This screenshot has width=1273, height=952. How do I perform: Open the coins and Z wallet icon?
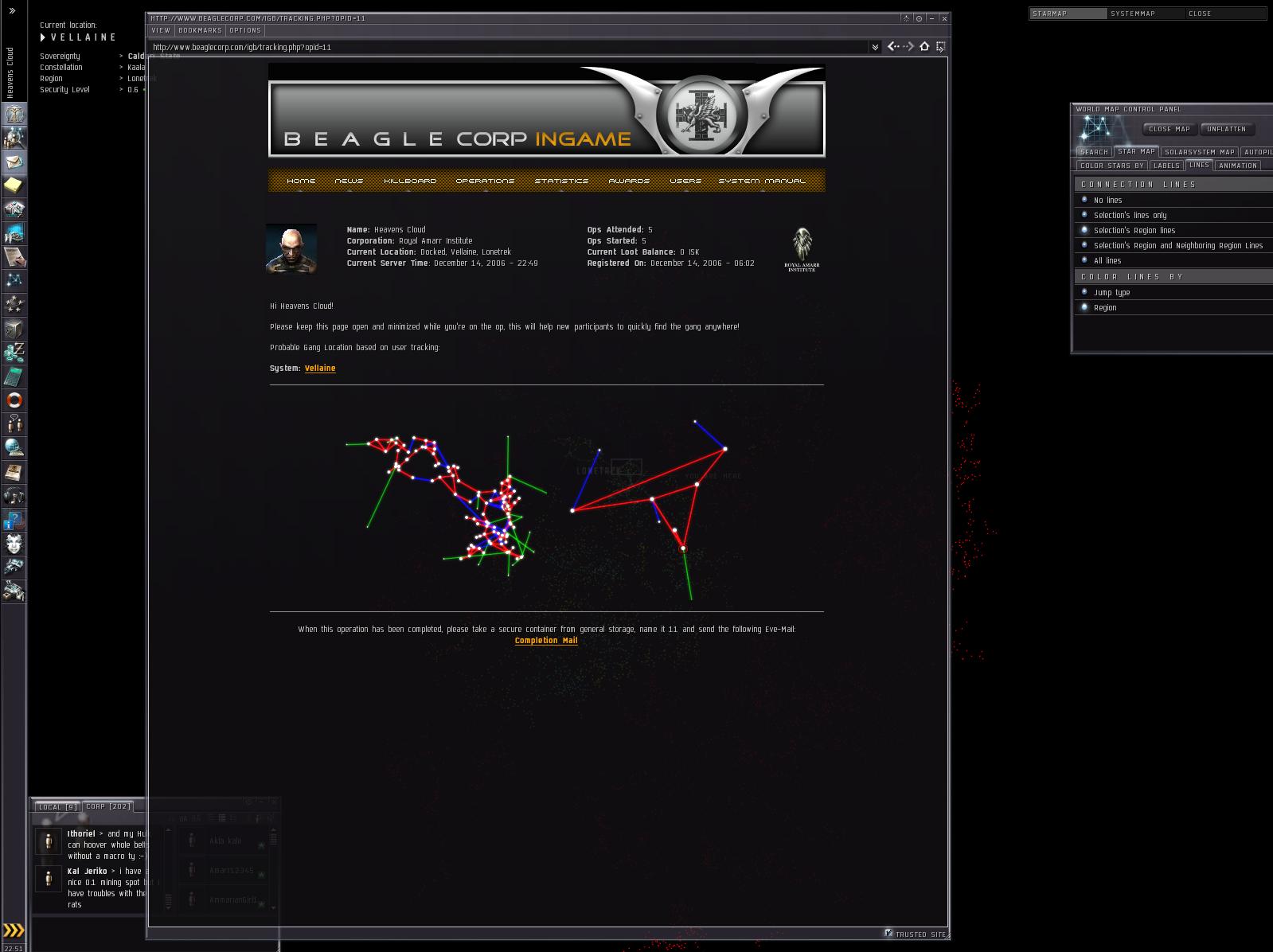[x=14, y=353]
